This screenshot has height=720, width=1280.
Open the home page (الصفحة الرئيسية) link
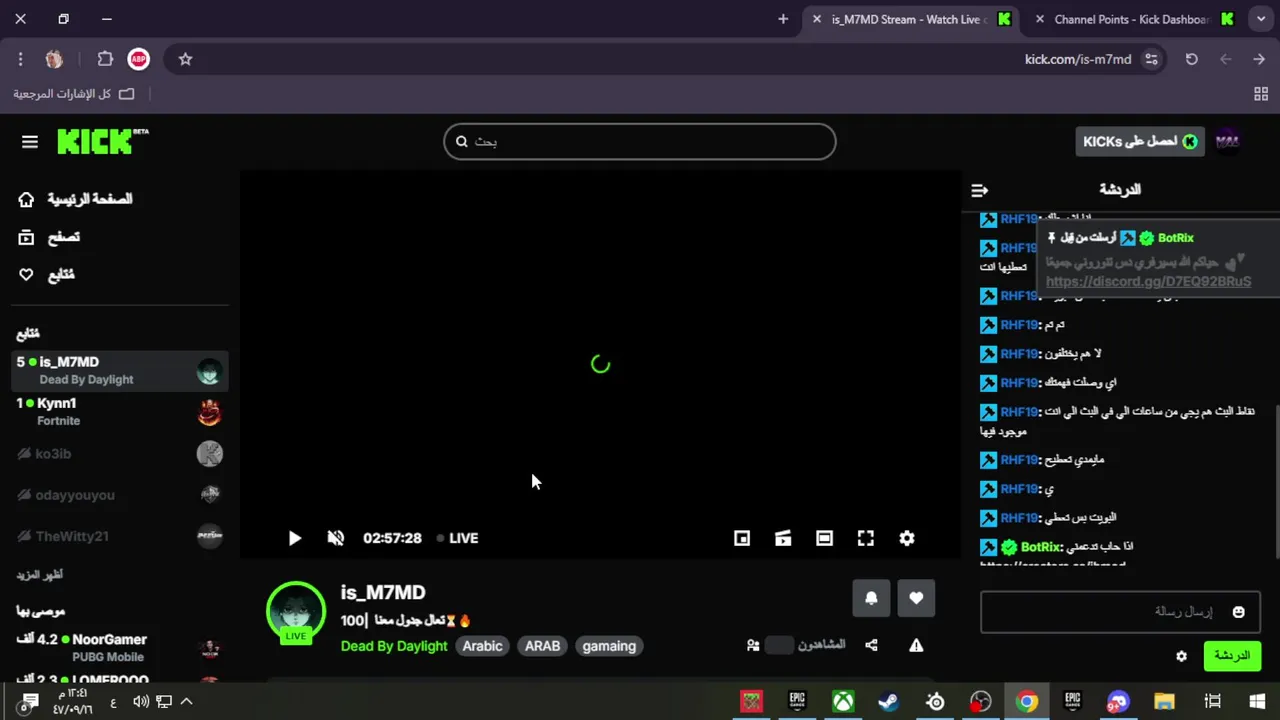[76, 199]
